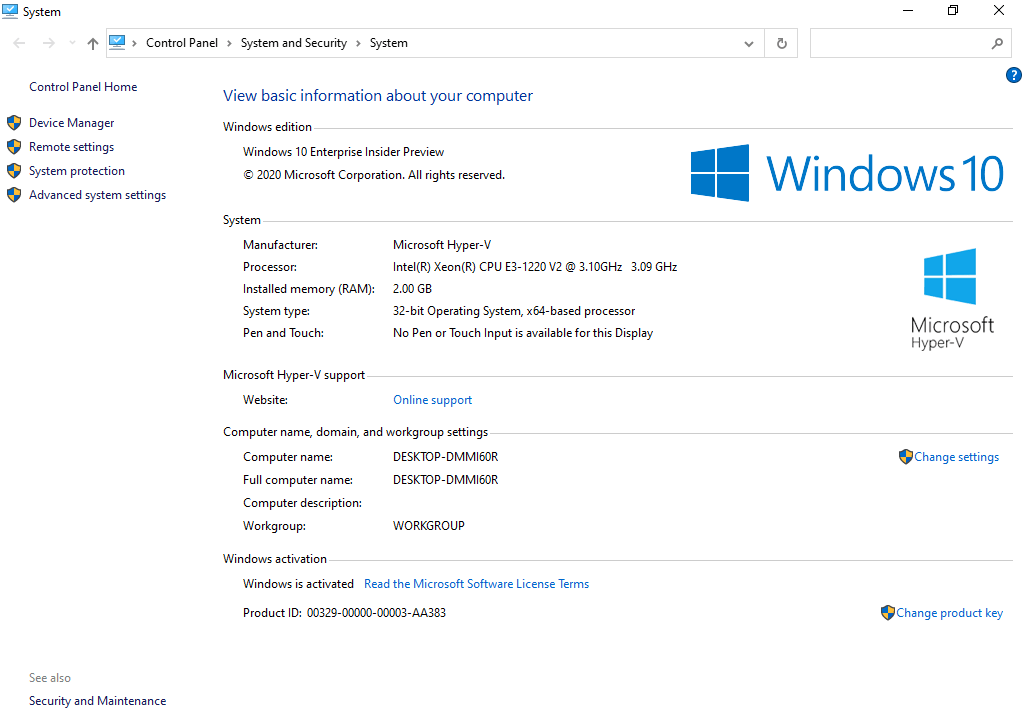The width and height of the screenshot is (1023, 726).
Task: Open the recent locations dropdown arrow
Action: coord(72,43)
